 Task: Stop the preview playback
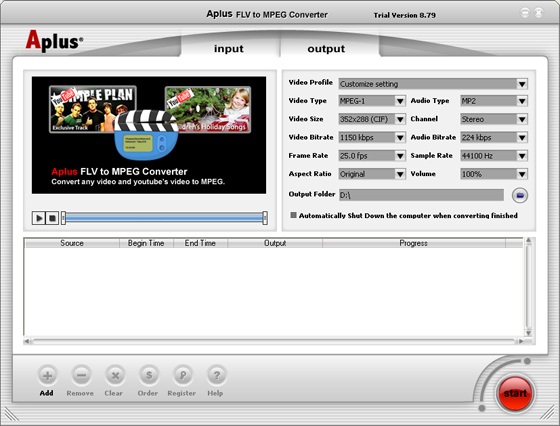point(52,218)
